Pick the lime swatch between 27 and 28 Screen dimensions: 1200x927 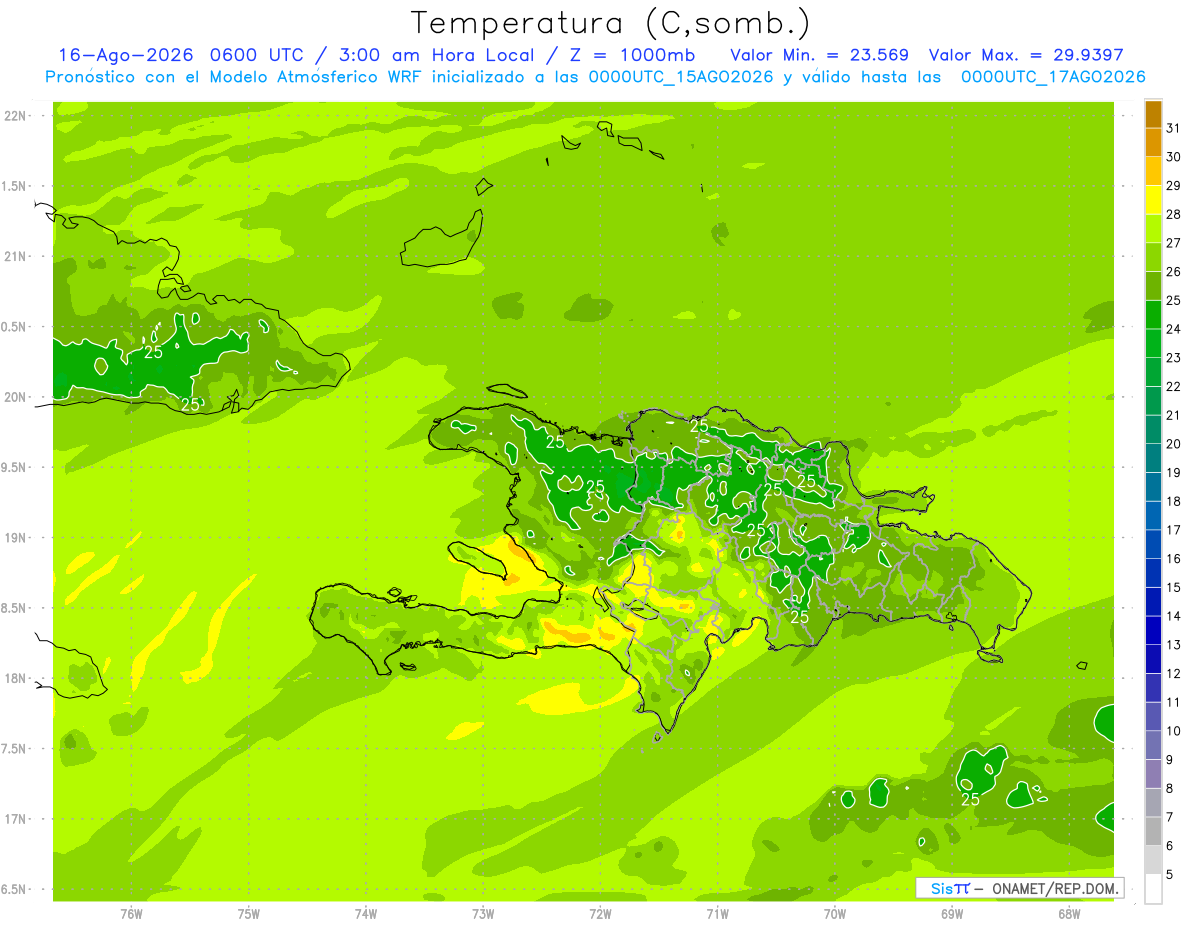click(x=1153, y=228)
